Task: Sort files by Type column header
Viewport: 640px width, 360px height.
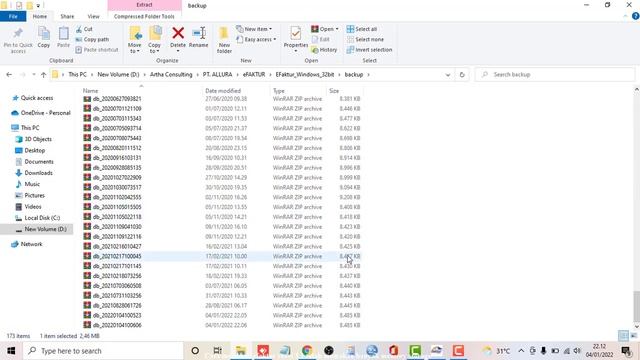Action: pos(279,91)
